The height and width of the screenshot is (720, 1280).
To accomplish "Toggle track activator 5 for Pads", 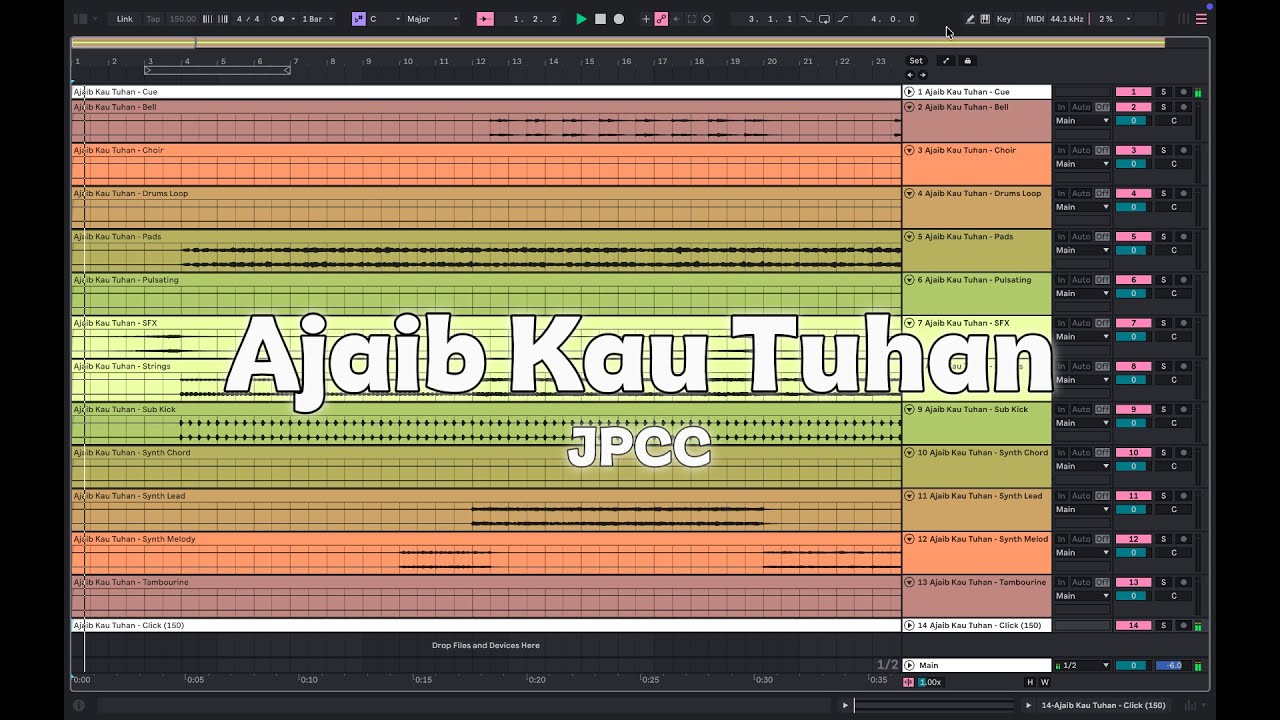I will point(1133,237).
